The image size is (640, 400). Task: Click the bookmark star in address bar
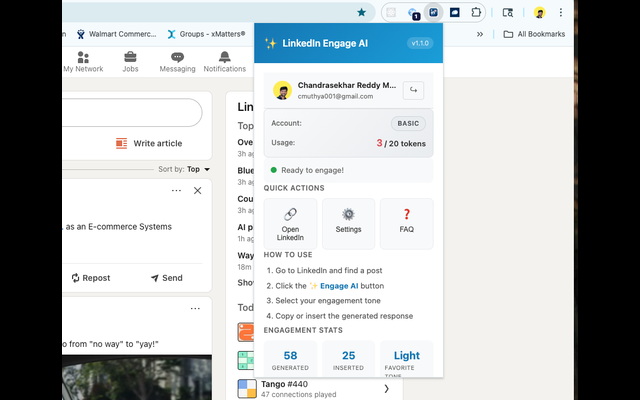(x=361, y=13)
